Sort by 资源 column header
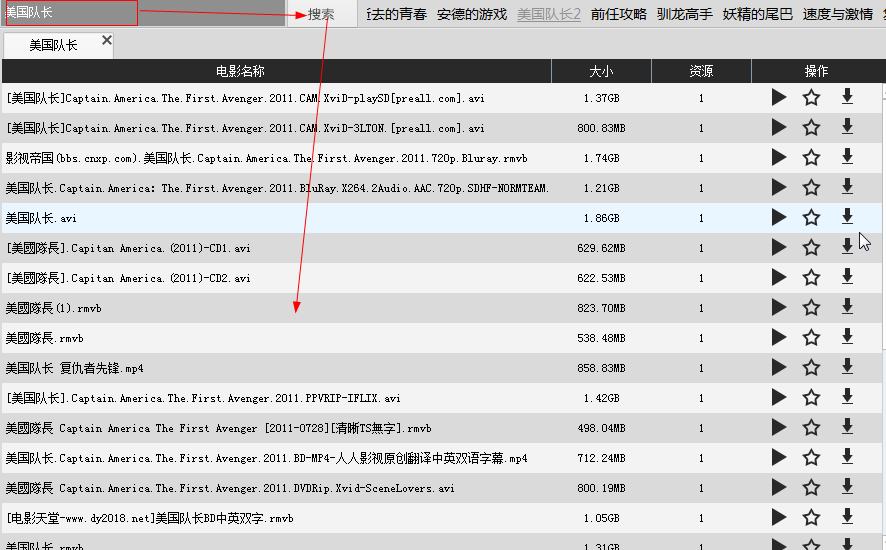Image resolution: width=886 pixels, height=550 pixels. [701, 71]
